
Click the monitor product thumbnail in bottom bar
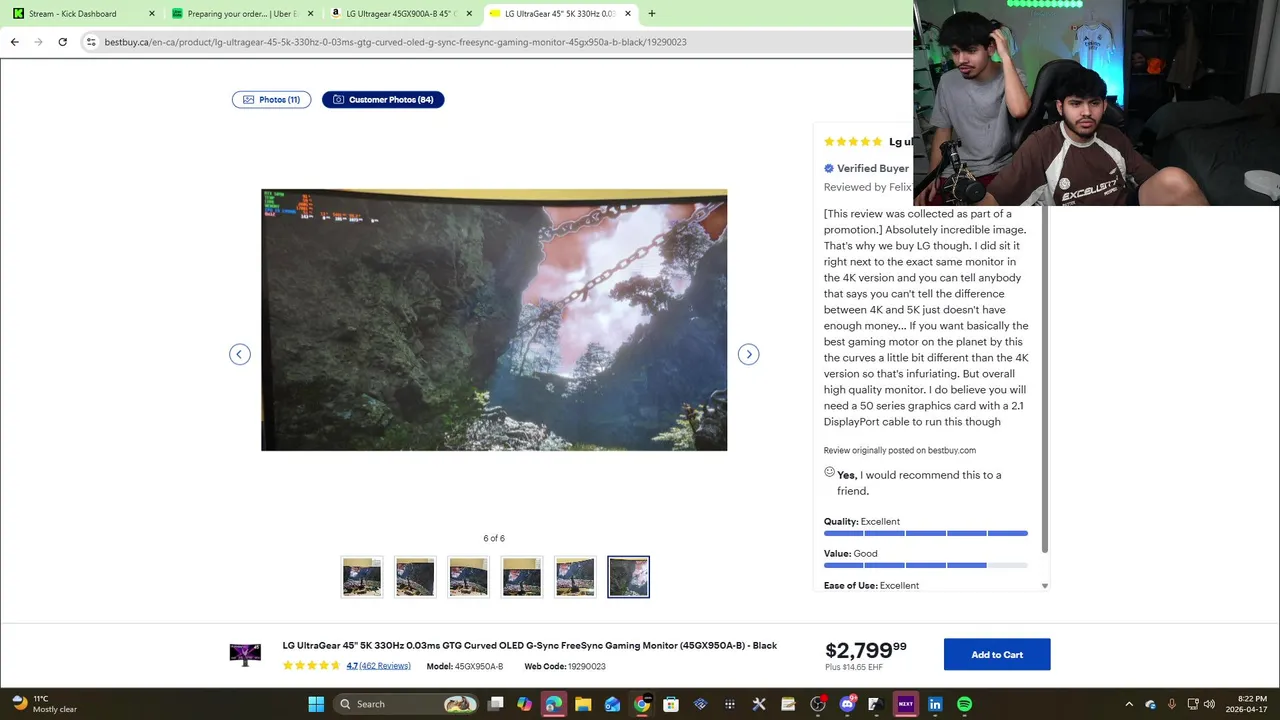pyautogui.click(x=245, y=655)
